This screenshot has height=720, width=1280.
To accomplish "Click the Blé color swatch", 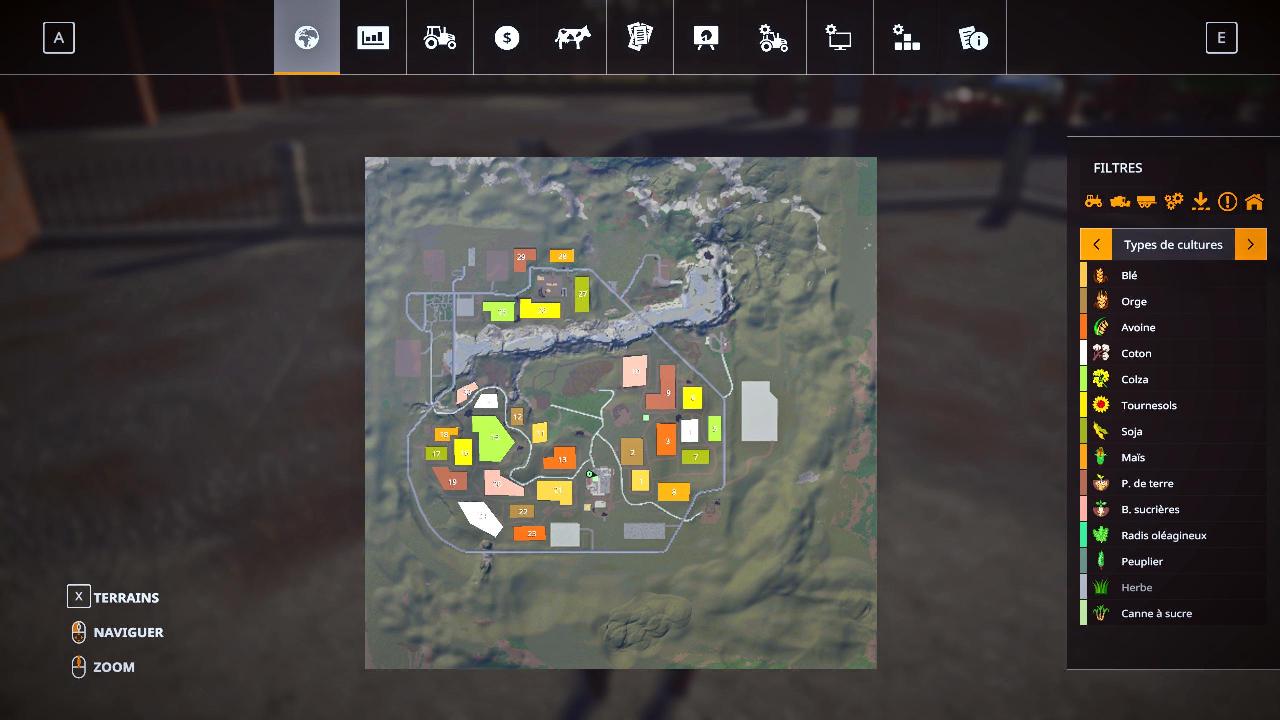I will pos(1083,275).
